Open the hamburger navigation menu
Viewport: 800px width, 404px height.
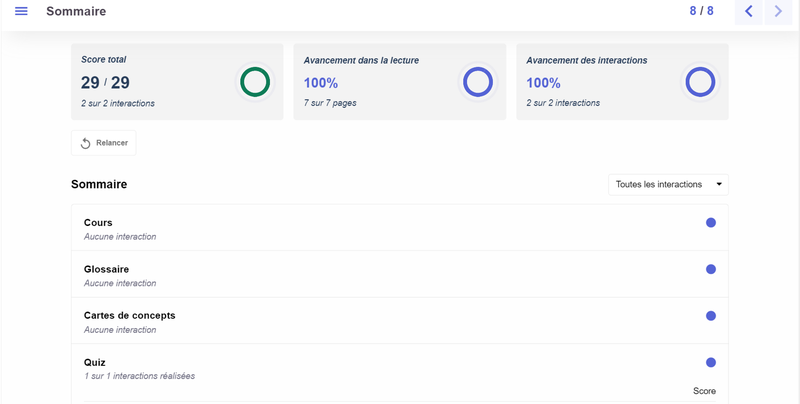tap(21, 11)
